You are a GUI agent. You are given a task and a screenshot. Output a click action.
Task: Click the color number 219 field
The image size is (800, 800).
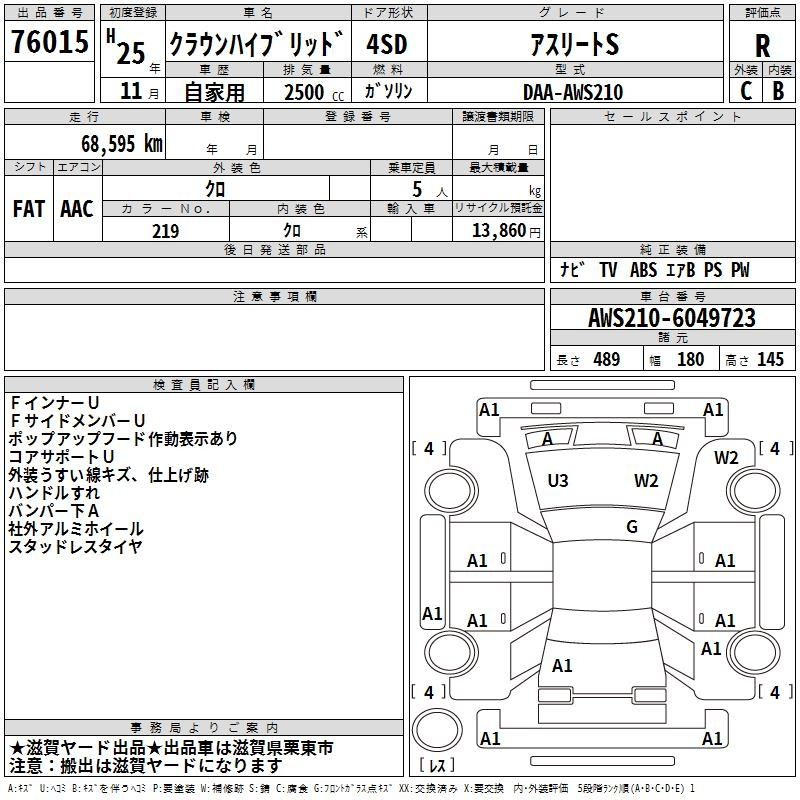166,231
